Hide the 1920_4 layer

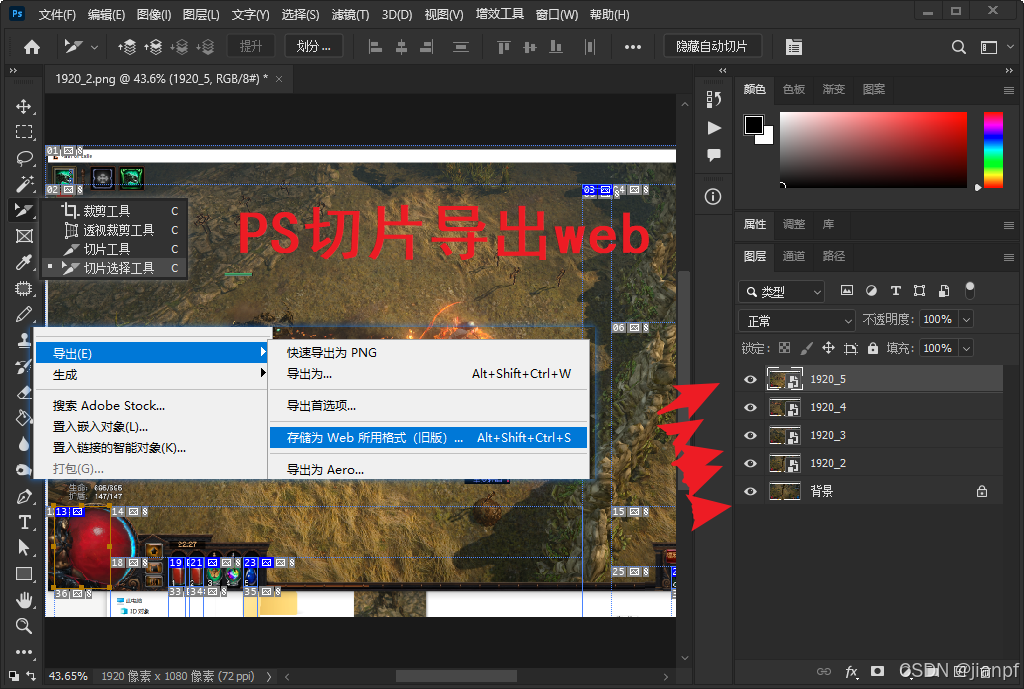click(x=750, y=408)
